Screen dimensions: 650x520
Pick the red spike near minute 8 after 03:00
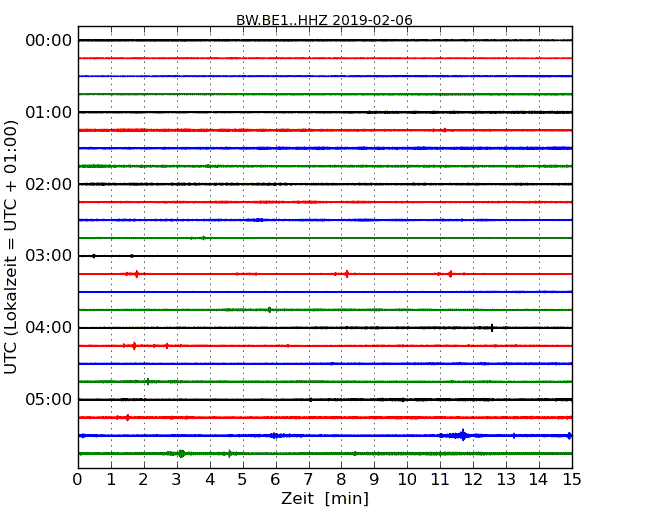(347, 274)
